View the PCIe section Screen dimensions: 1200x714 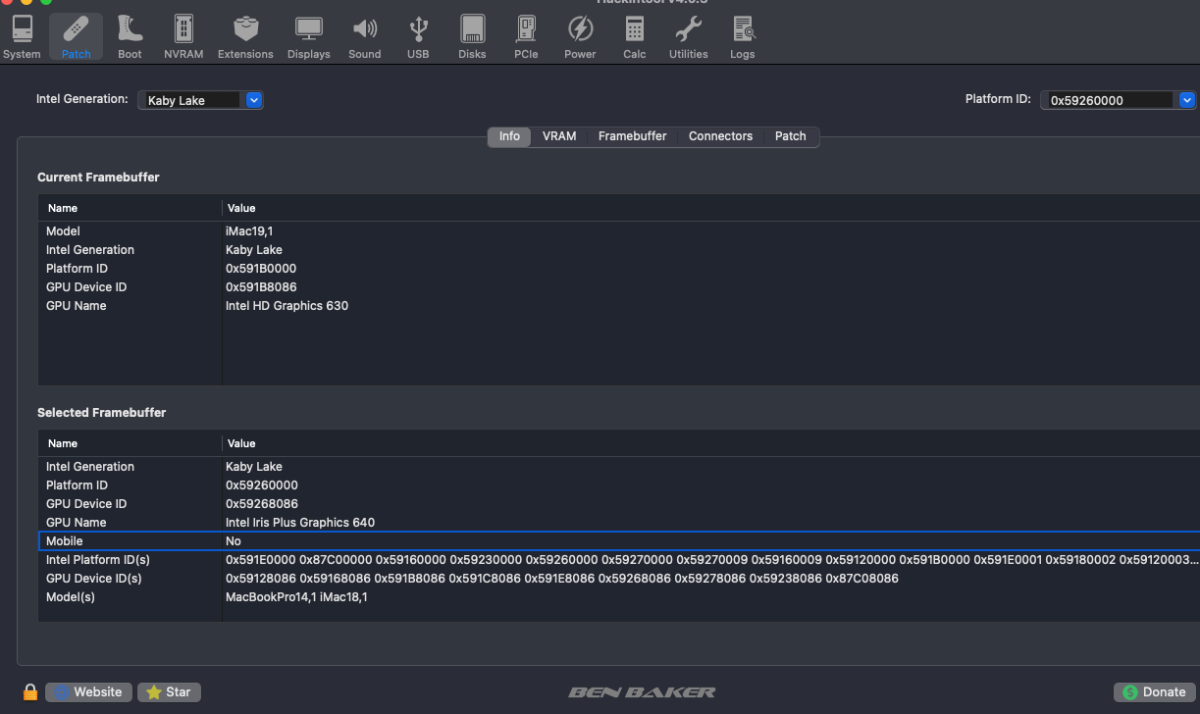click(526, 37)
